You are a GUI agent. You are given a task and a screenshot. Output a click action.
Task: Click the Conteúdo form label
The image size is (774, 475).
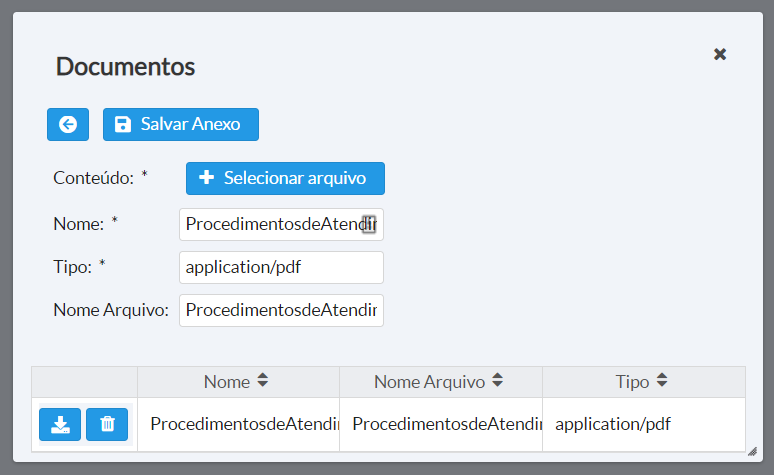(93, 178)
